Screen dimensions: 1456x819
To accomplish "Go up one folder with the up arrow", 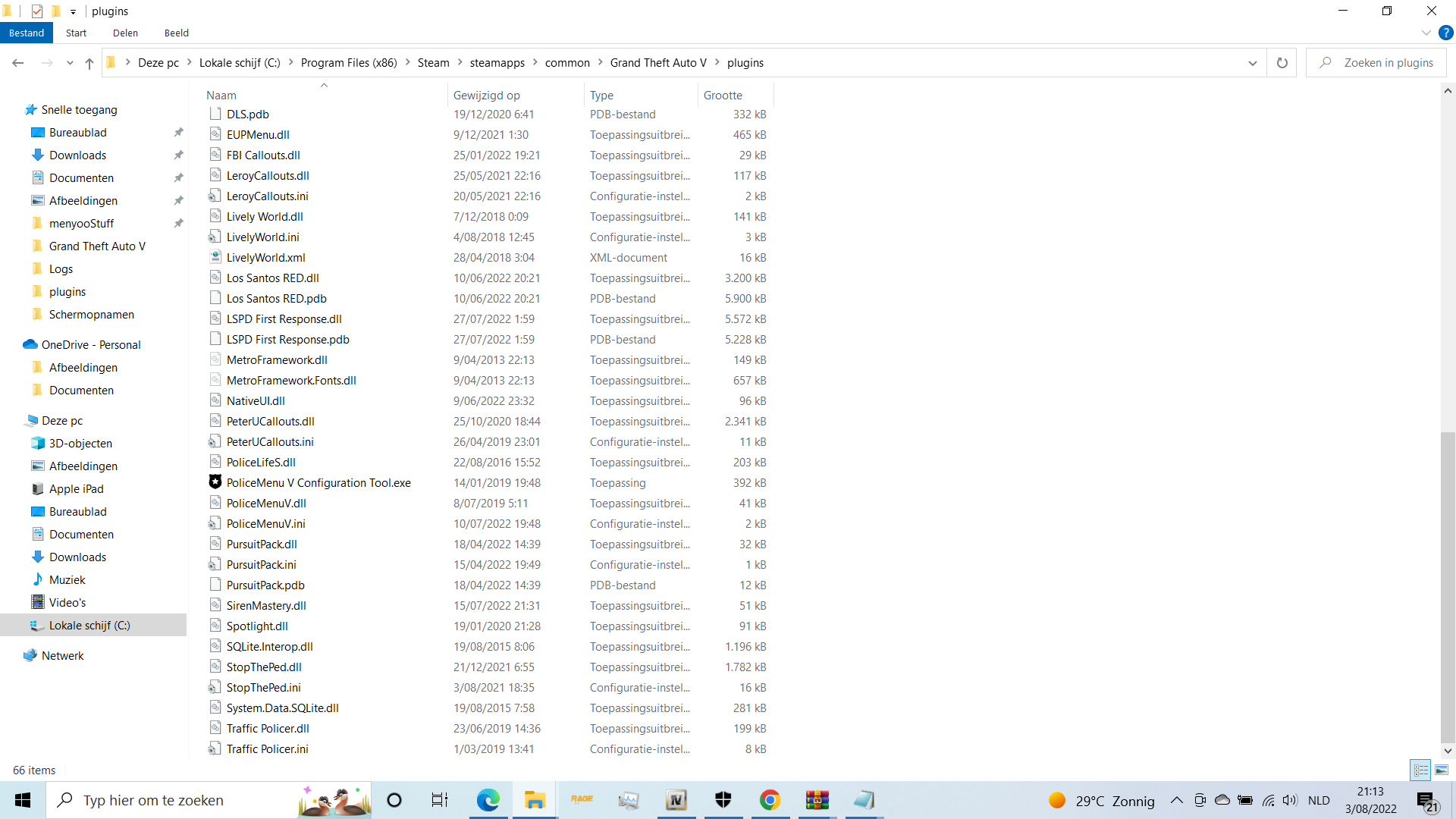I will click(x=89, y=63).
